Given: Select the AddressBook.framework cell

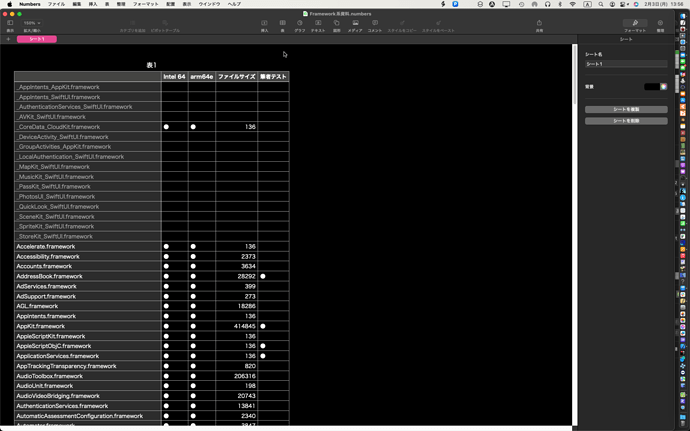Looking at the screenshot, I should (88, 276).
